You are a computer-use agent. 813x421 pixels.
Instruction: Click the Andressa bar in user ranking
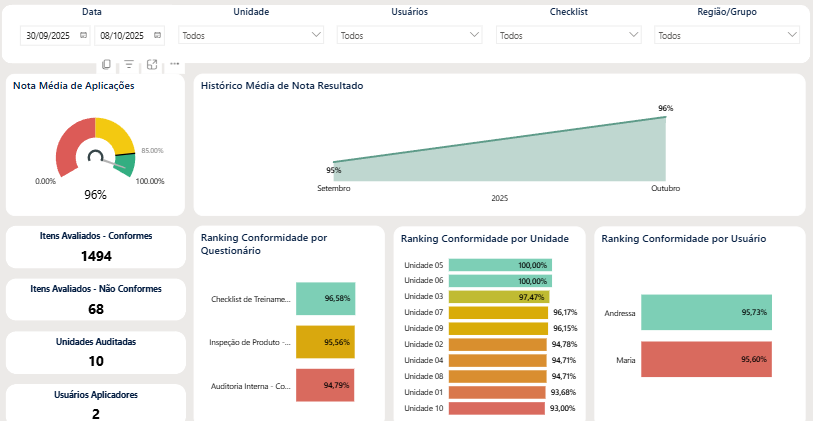[x=706, y=313]
